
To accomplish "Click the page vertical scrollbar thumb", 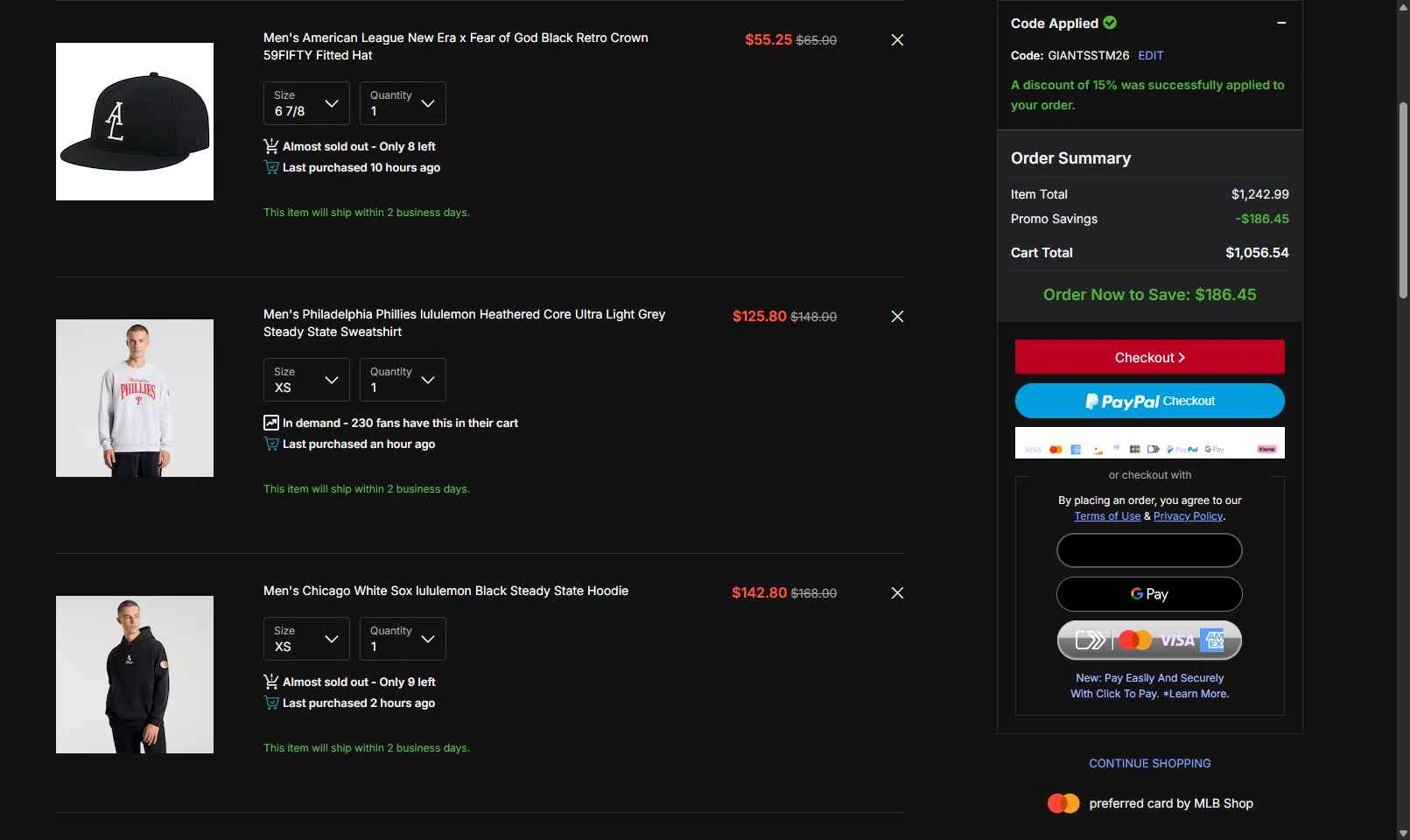I will 1403,199.
